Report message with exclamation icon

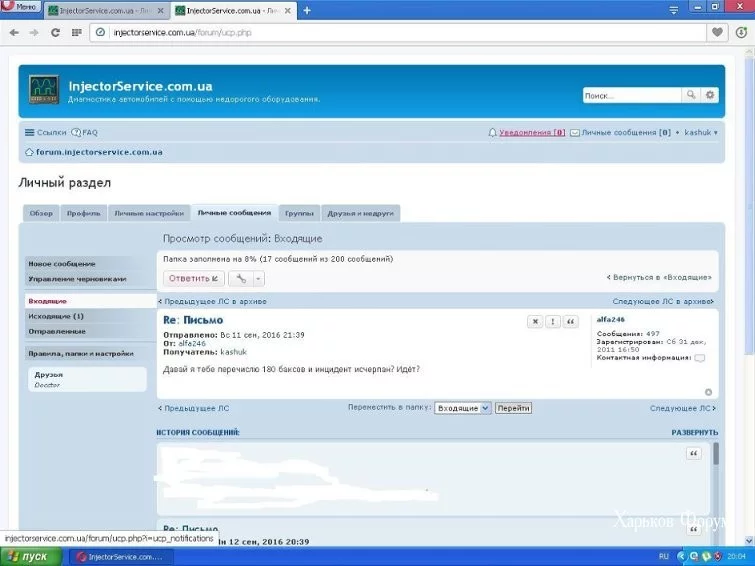click(x=553, y=322)
